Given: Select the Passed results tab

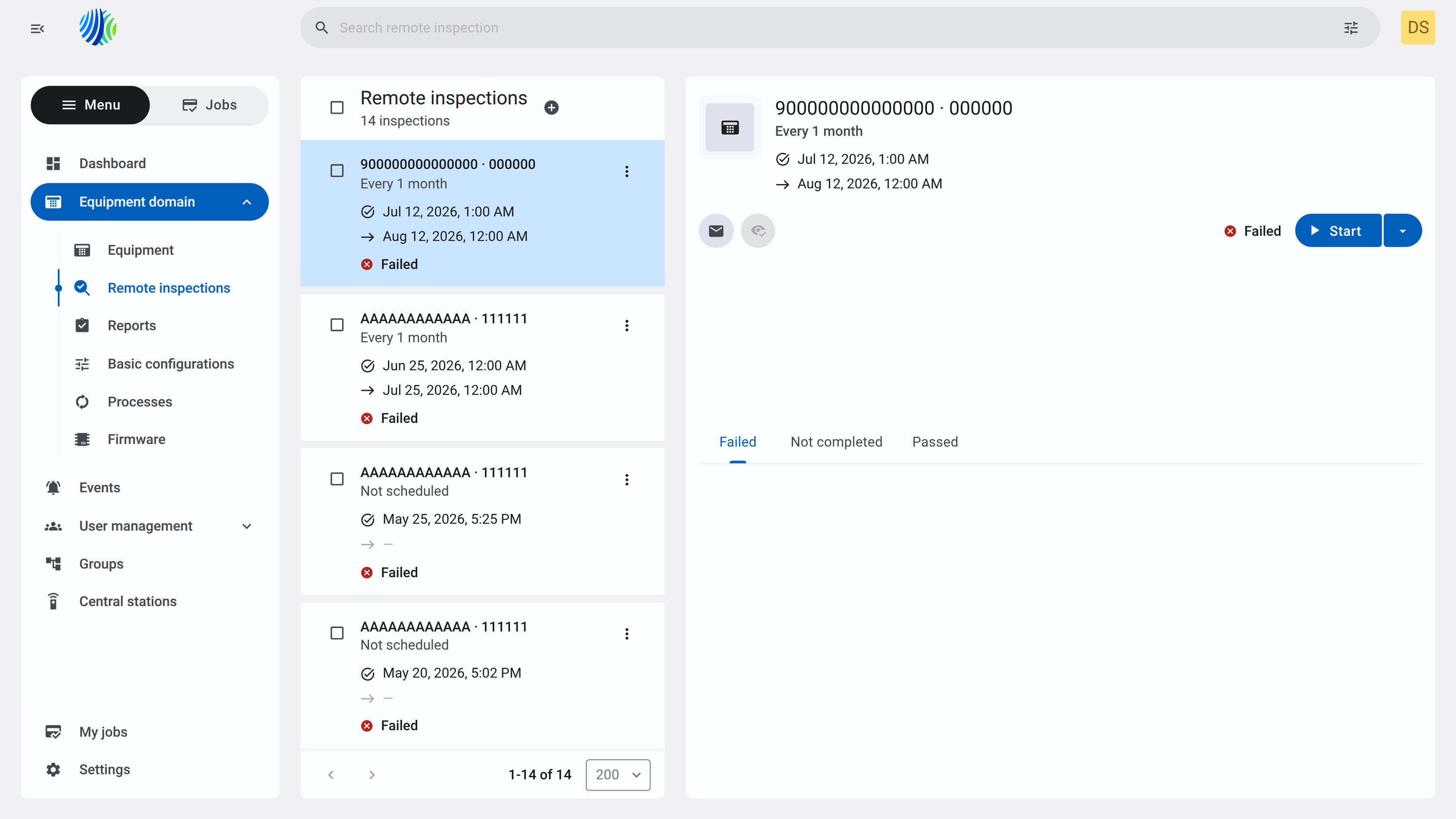Looking at the screenshot, I should [x=935, y=442].
